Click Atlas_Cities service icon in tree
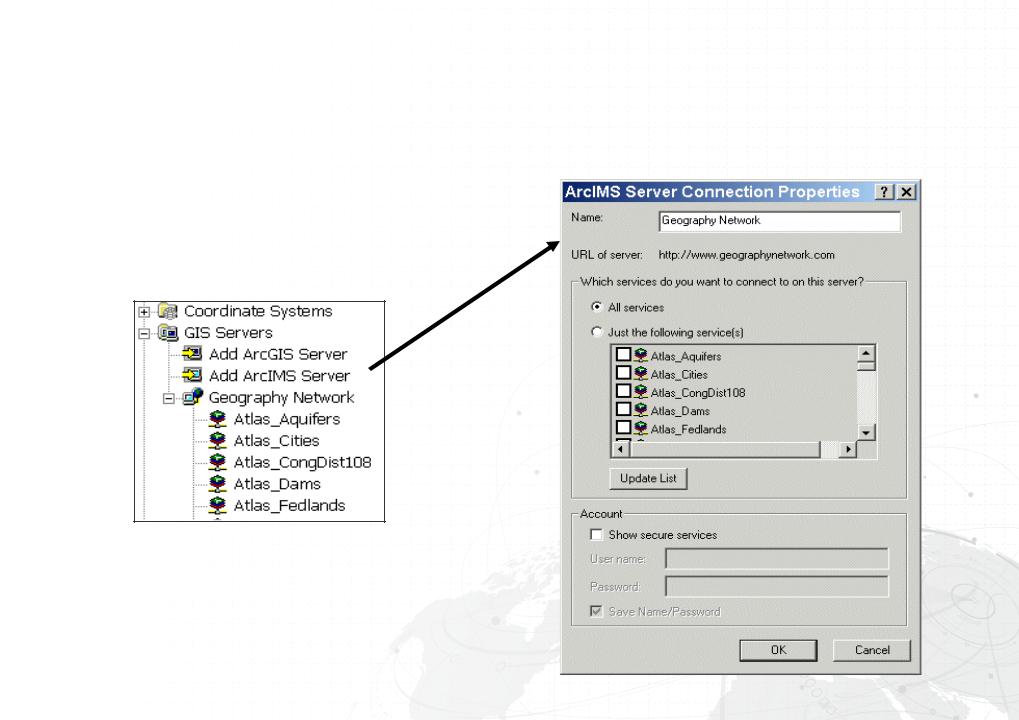This screenshot has width=1019, height=720. pos(218,441)
